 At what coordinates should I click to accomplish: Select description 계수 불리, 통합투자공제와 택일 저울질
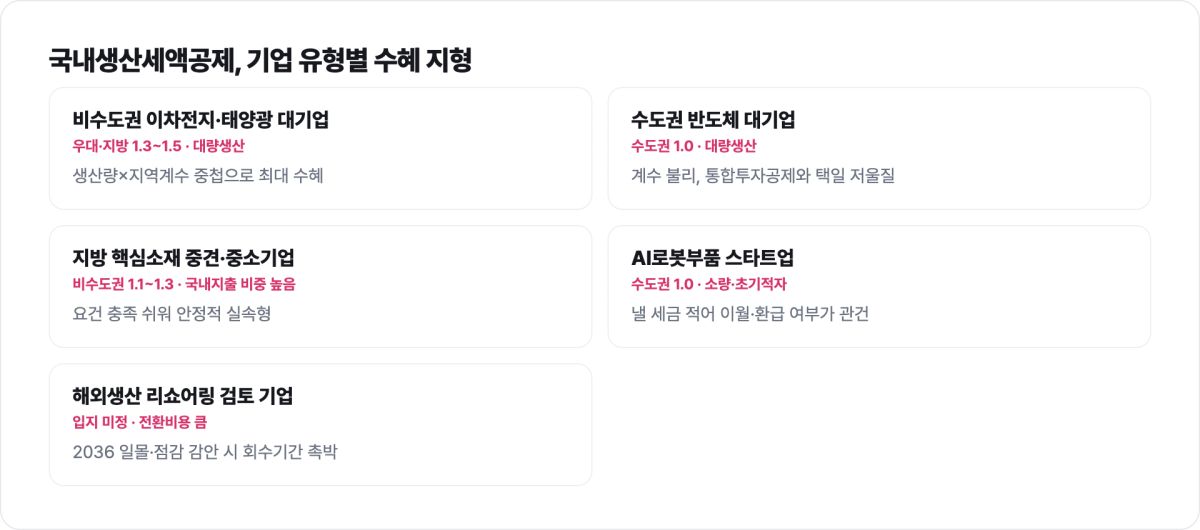tap(763, 176)
